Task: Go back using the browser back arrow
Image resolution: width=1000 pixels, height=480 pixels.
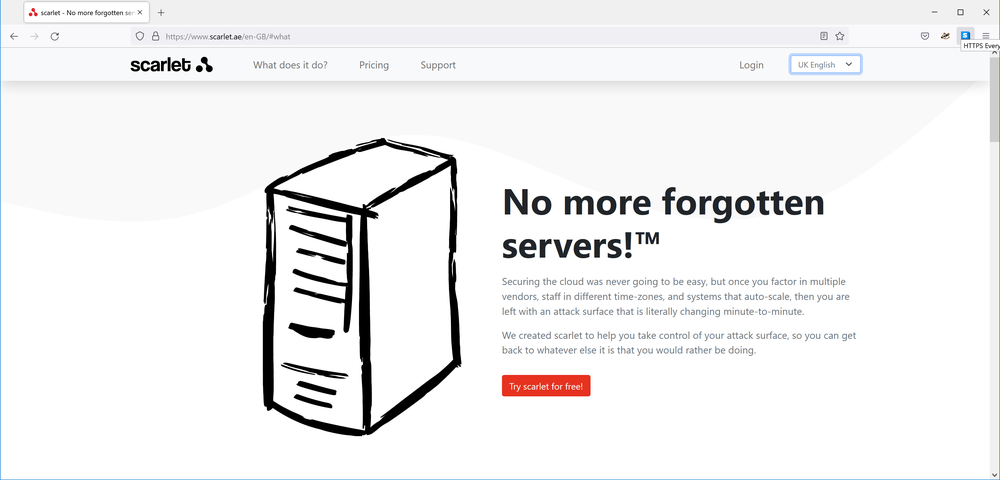Action: point(14,36)
